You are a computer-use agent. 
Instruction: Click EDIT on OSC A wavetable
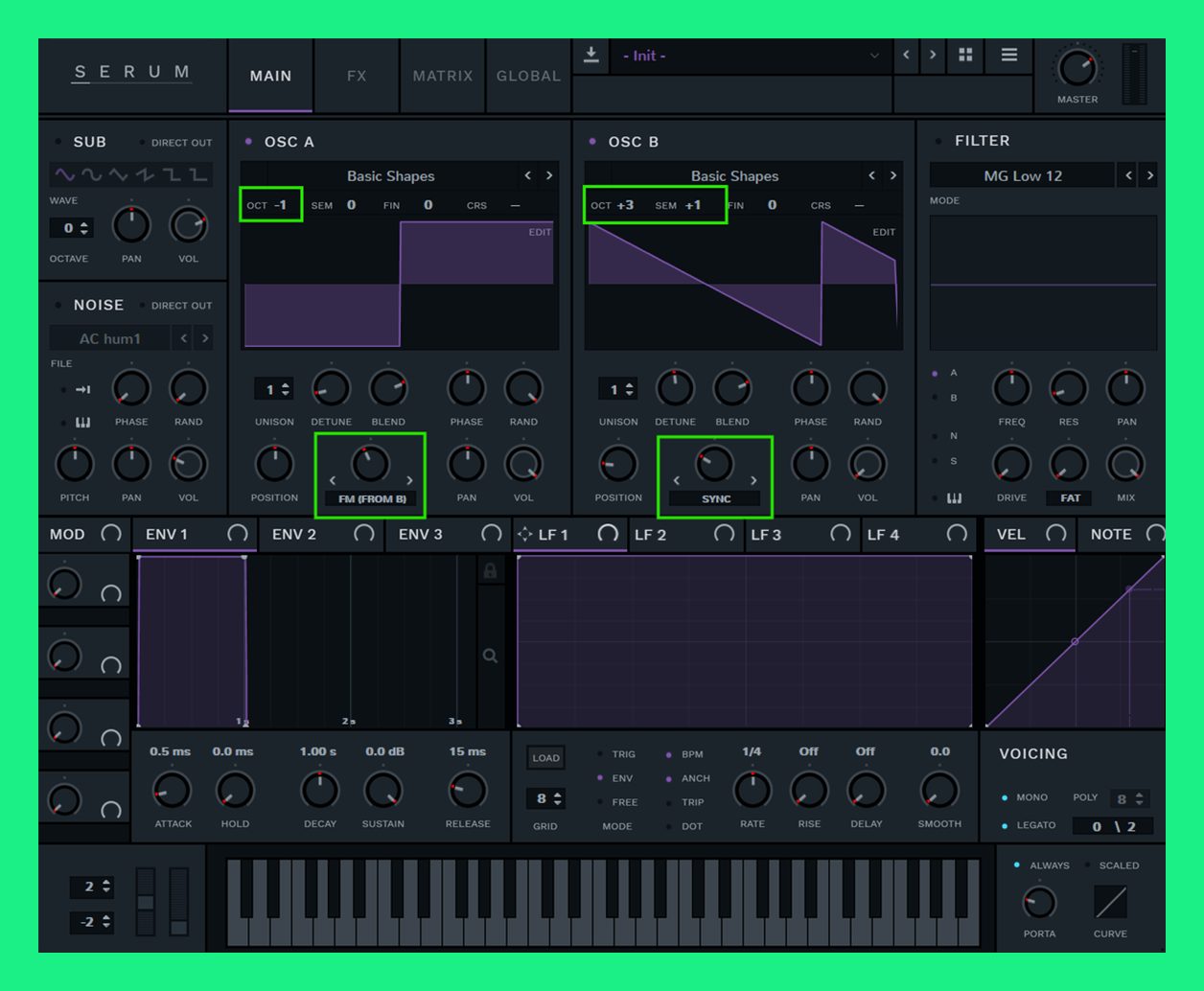[x=540, y=232]
